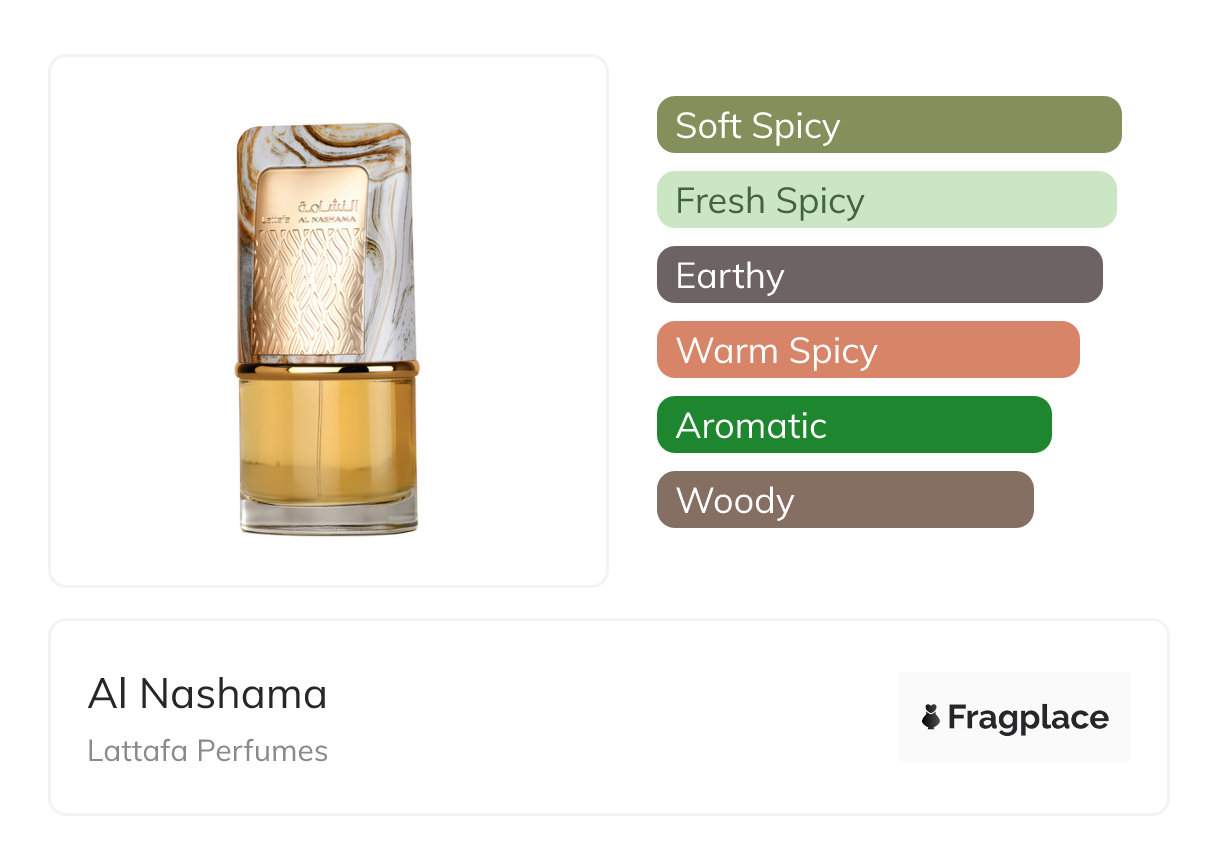Click the Woody accord bar
Image resolution: width=1218 pixels, height=864 pixels.
(845, 500)
